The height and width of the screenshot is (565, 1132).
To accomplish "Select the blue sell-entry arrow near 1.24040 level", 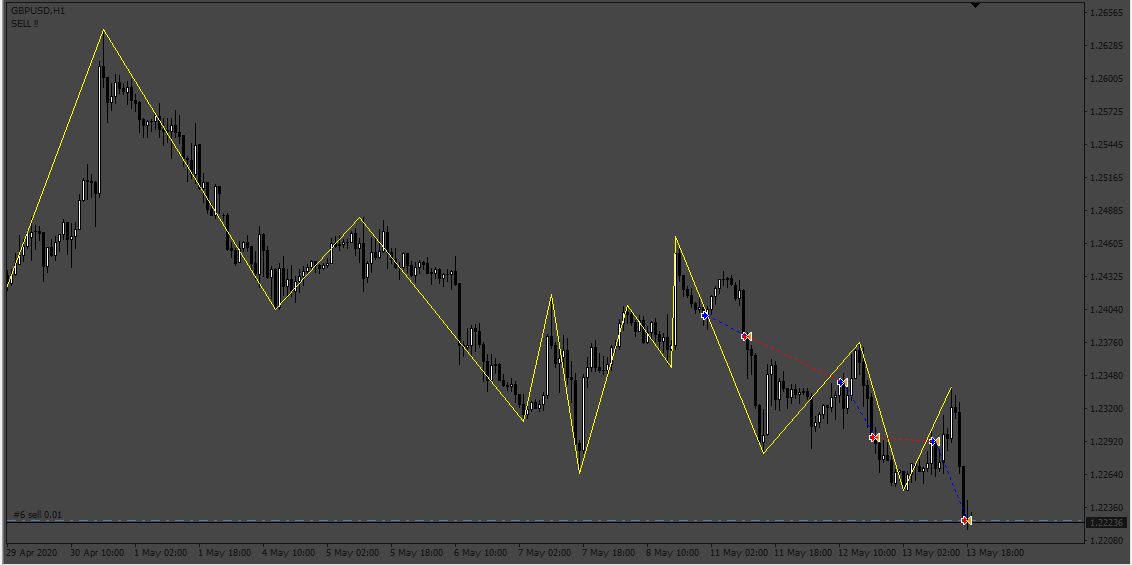I will pyautogui.click(x=705, y=315).
